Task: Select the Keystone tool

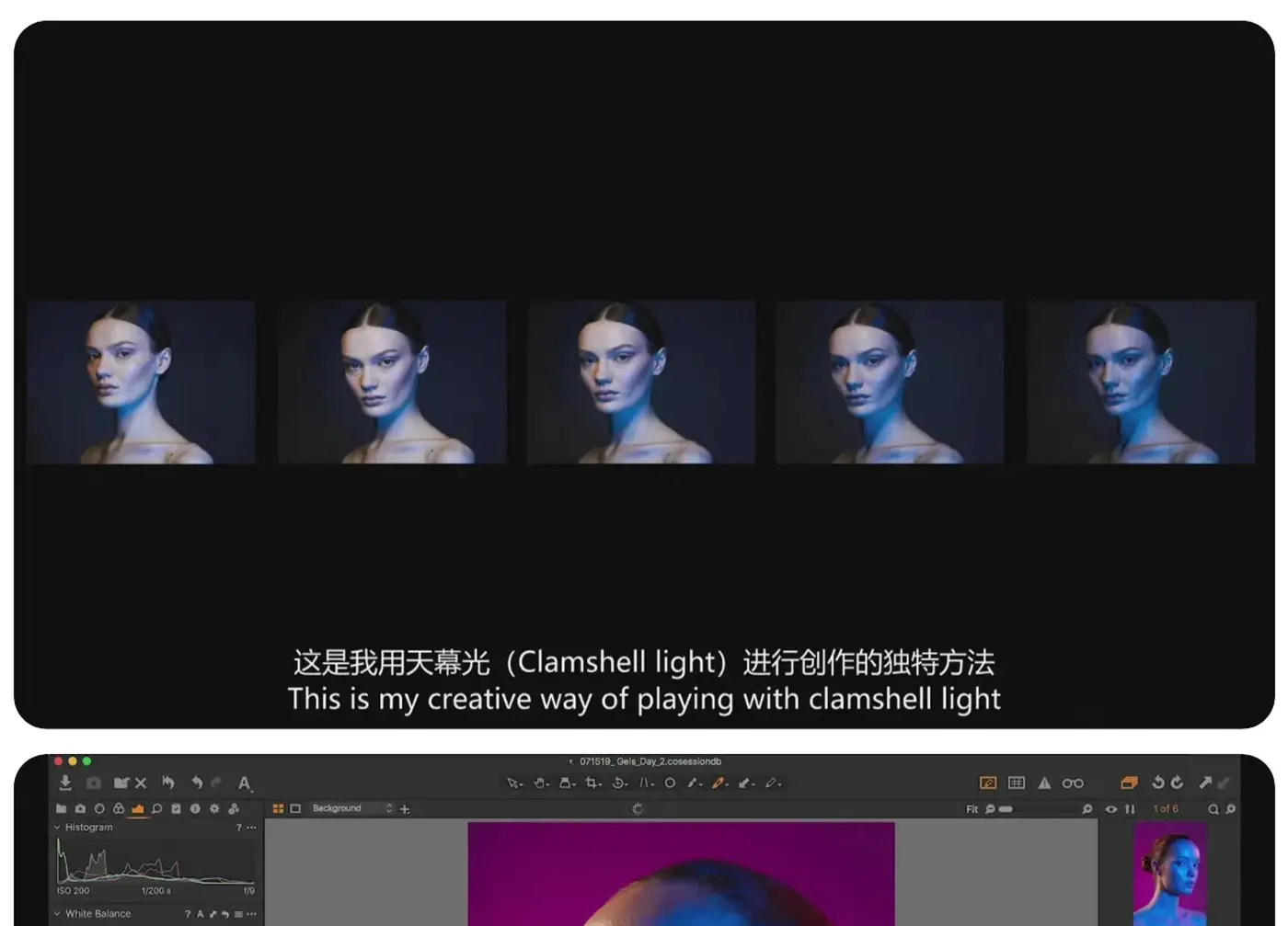Action: (x=646, y=783)
